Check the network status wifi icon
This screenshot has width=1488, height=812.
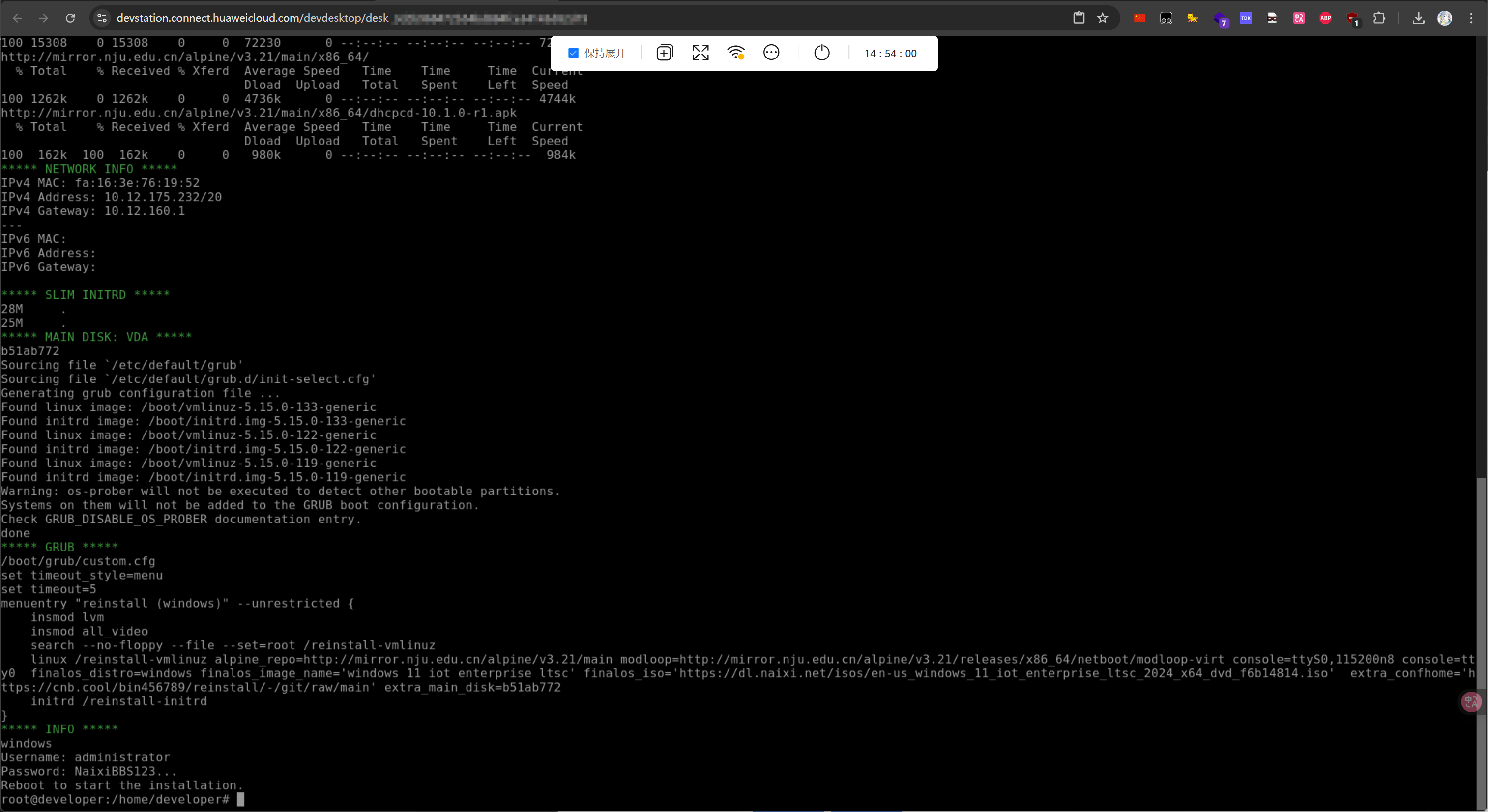(x=735, y=53)
